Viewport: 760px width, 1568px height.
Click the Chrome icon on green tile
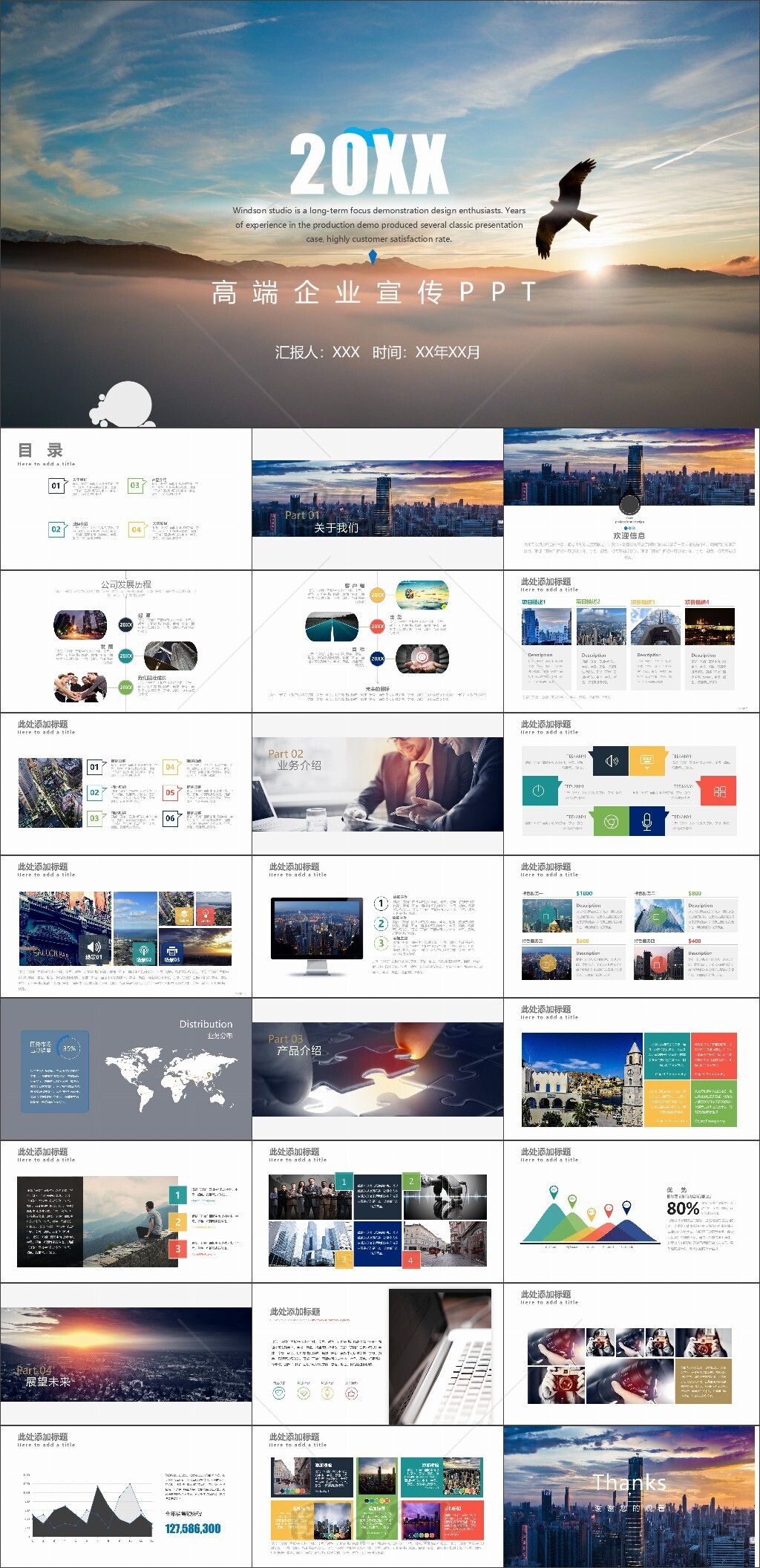coord(611,822)
